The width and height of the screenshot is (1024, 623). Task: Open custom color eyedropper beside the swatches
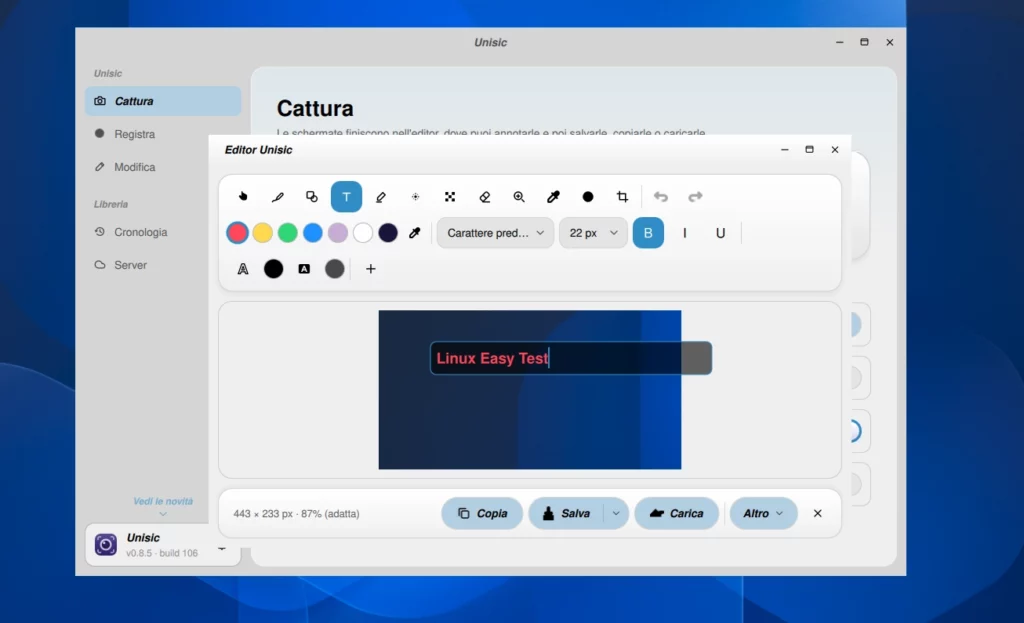415,232
